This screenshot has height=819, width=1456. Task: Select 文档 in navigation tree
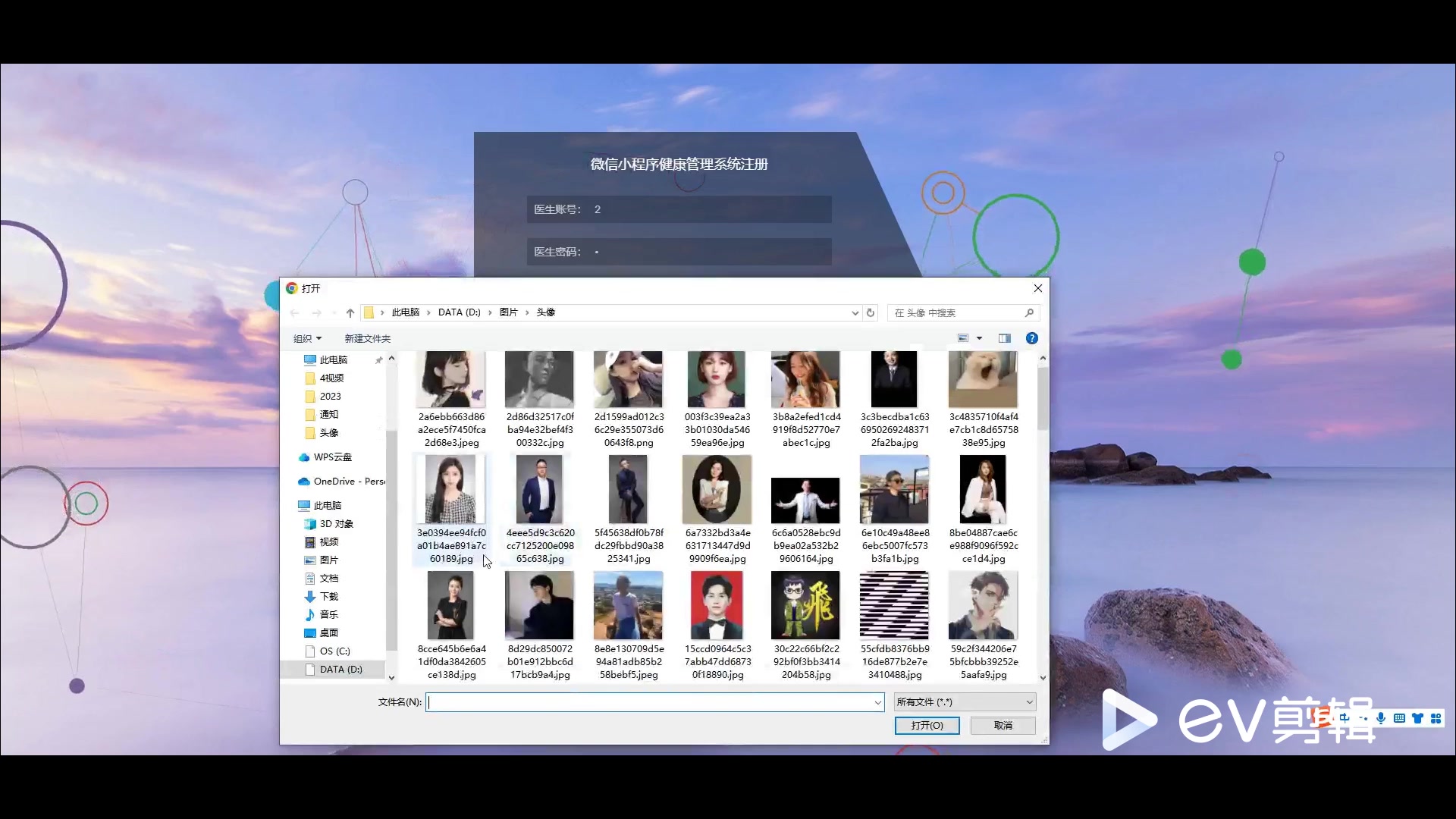tap(328, 578)
